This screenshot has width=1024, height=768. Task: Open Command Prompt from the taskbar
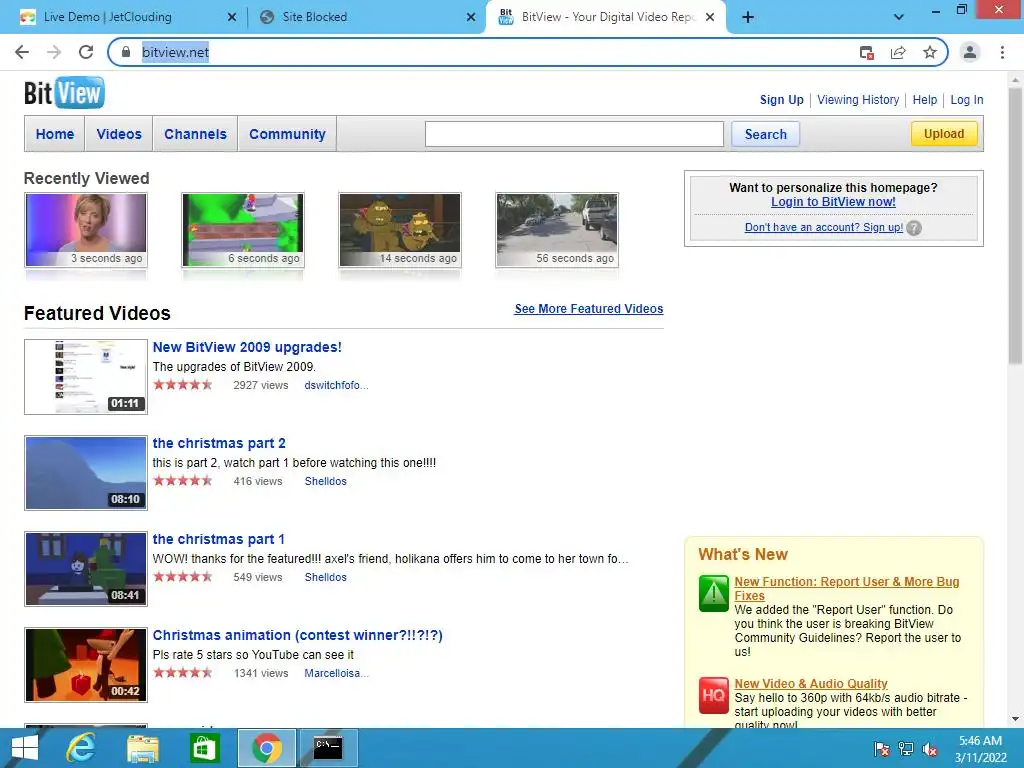tap(328, 748)
